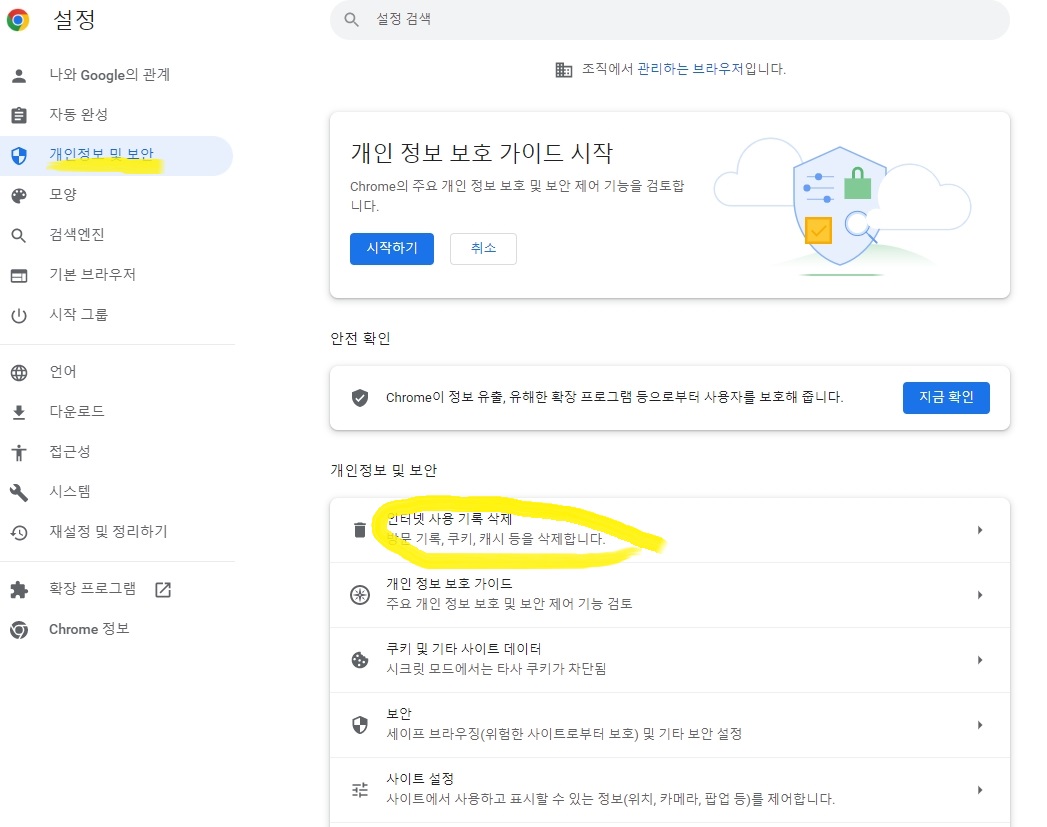Click the sliders icon for 사이트 설정
The image size is (1047, 827).
(360, 790)
